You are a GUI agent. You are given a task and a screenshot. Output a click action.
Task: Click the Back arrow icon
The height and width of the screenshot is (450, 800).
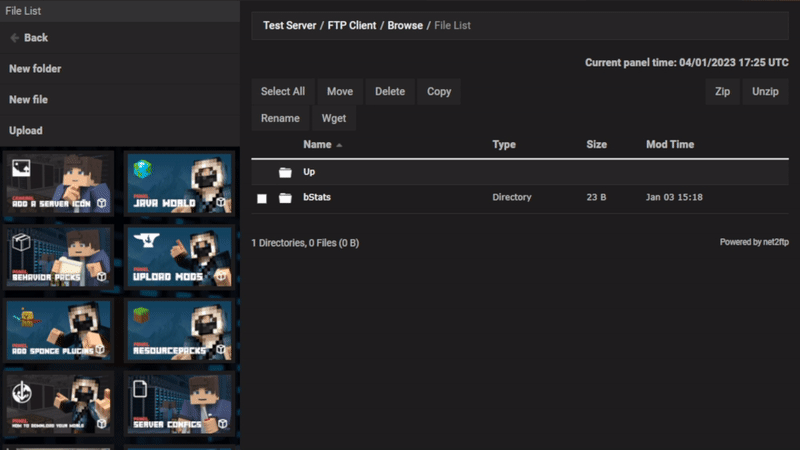pyautogui.click(x=15, y=38)
